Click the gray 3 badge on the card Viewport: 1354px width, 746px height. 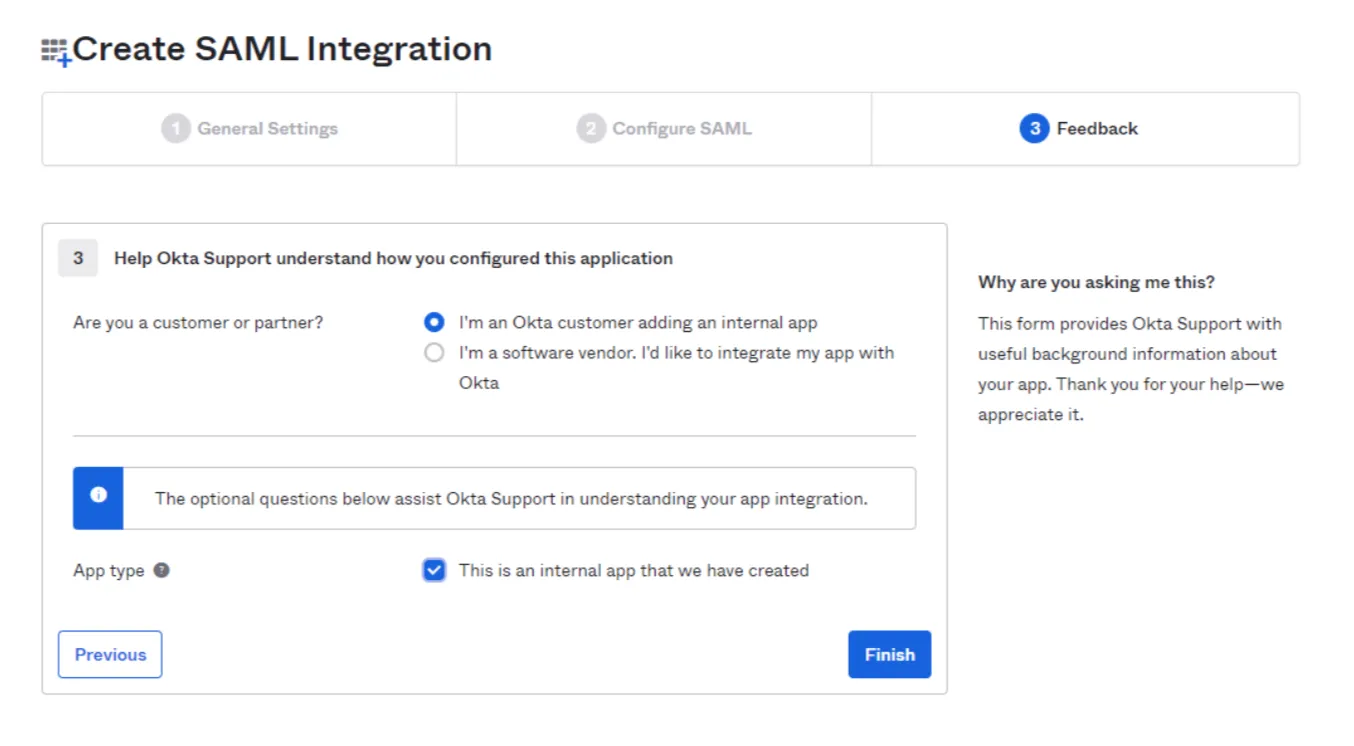pos(77,257)
